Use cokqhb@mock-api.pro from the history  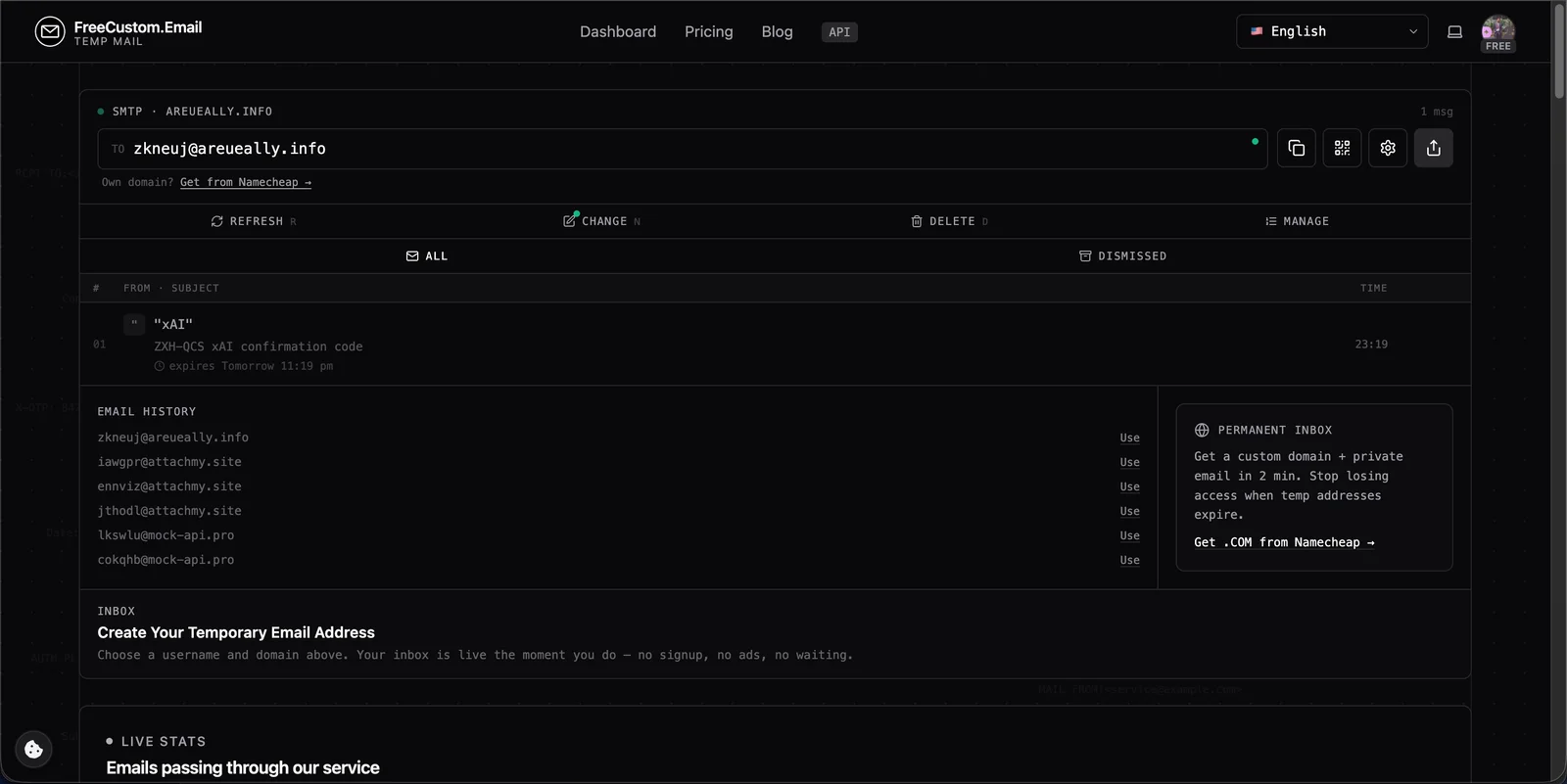(1129, 560)
